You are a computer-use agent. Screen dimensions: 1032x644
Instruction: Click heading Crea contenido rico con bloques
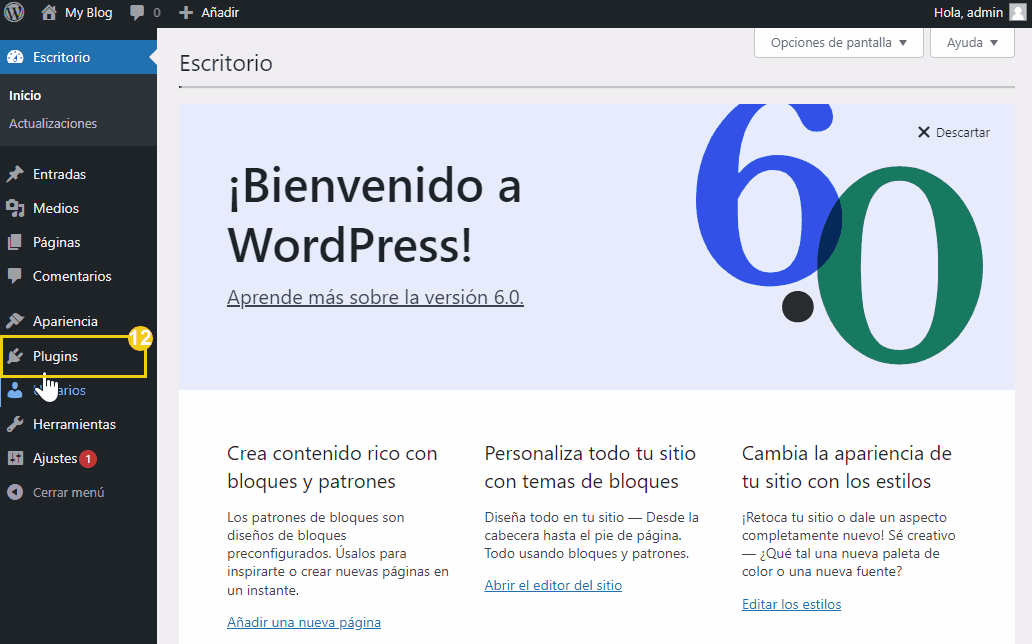(332, 468)
